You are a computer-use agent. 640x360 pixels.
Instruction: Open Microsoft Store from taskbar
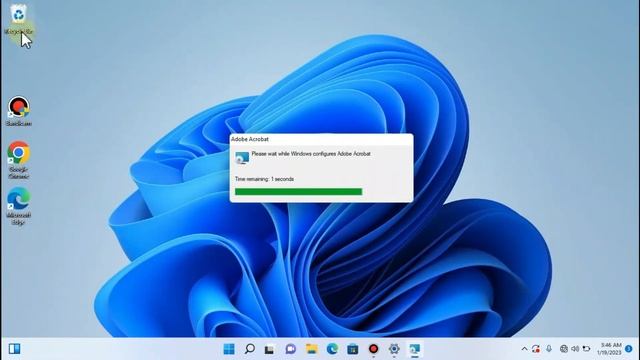pyautogui.click(x=353, y=349)
